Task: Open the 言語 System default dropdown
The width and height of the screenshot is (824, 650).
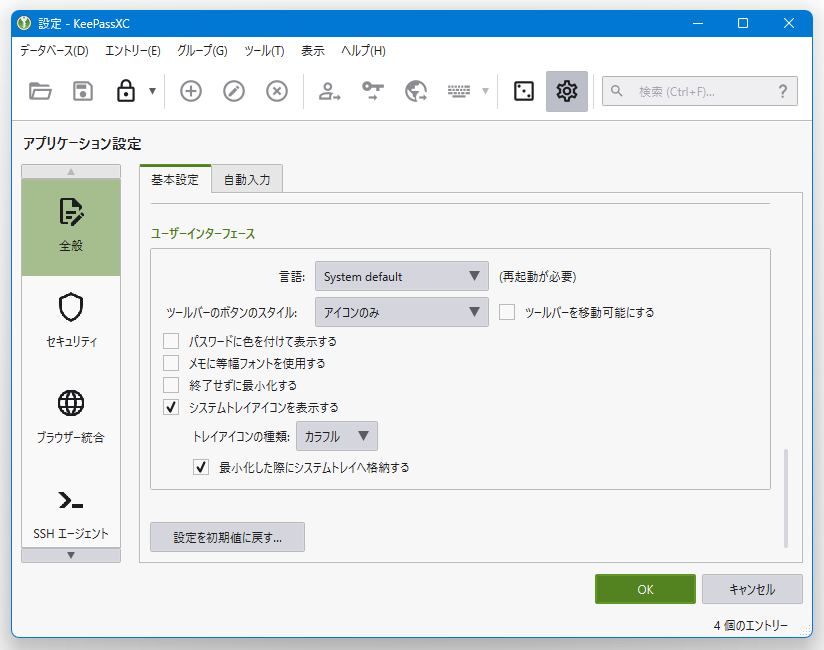Action: pyautogui.click(x=401, y=276)
